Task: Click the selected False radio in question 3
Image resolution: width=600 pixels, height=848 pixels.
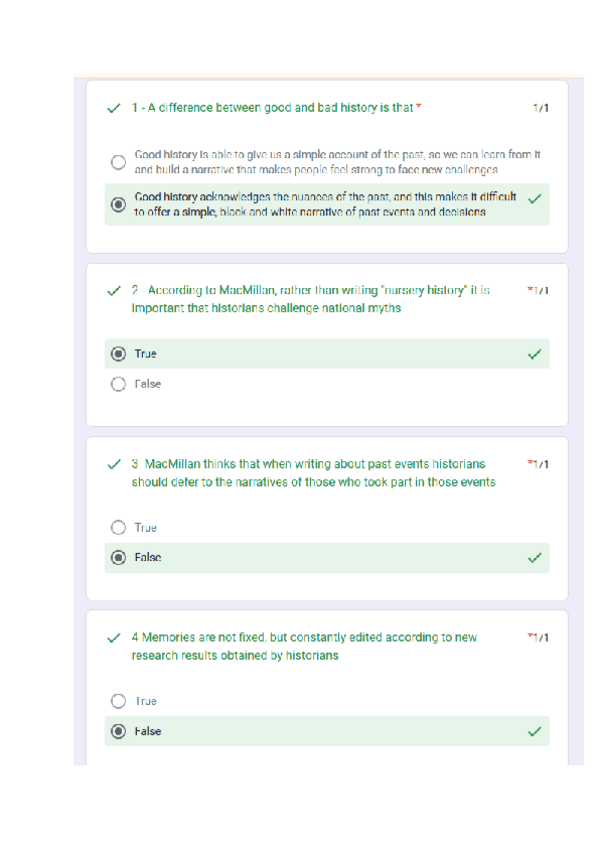Action: 118,558
